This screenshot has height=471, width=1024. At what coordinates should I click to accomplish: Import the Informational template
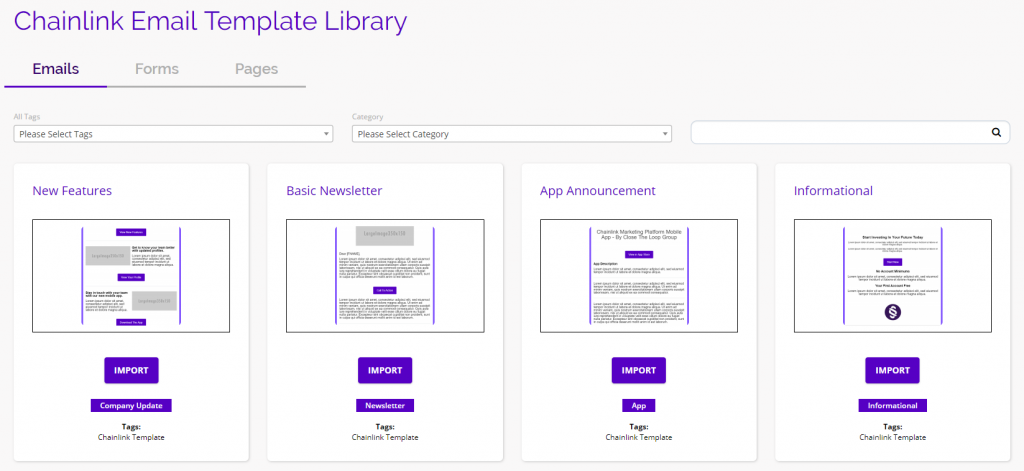[892, 370]
